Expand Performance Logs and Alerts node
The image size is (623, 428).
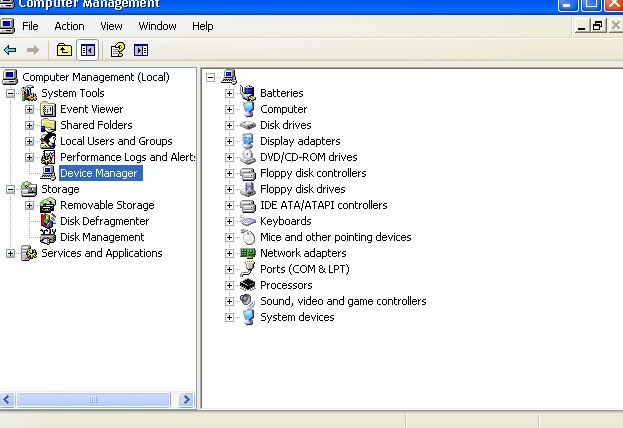pyautogui.click(x=29, y=157)
